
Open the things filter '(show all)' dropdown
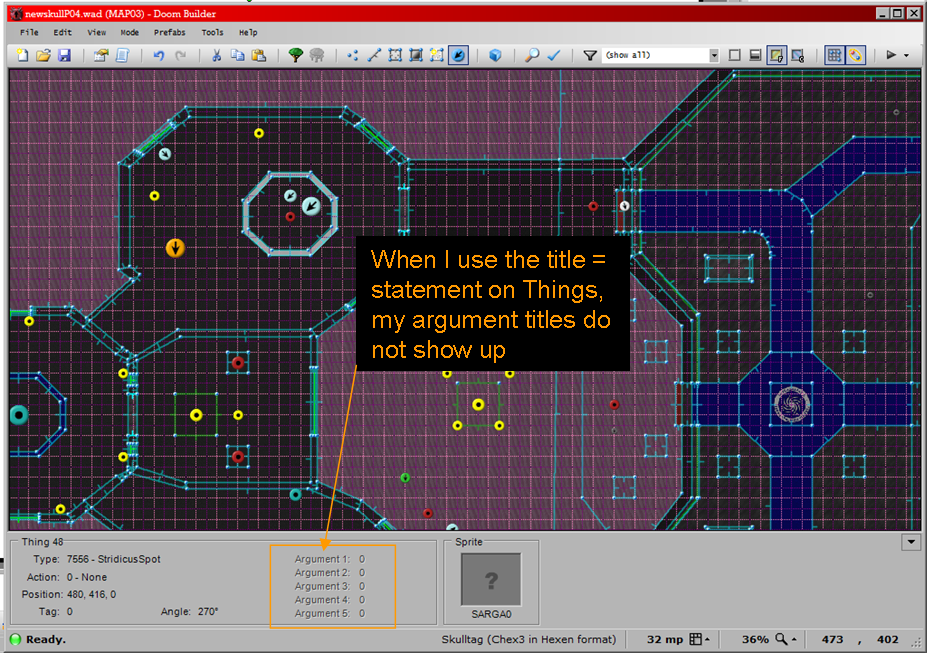(x=713, y=56)
